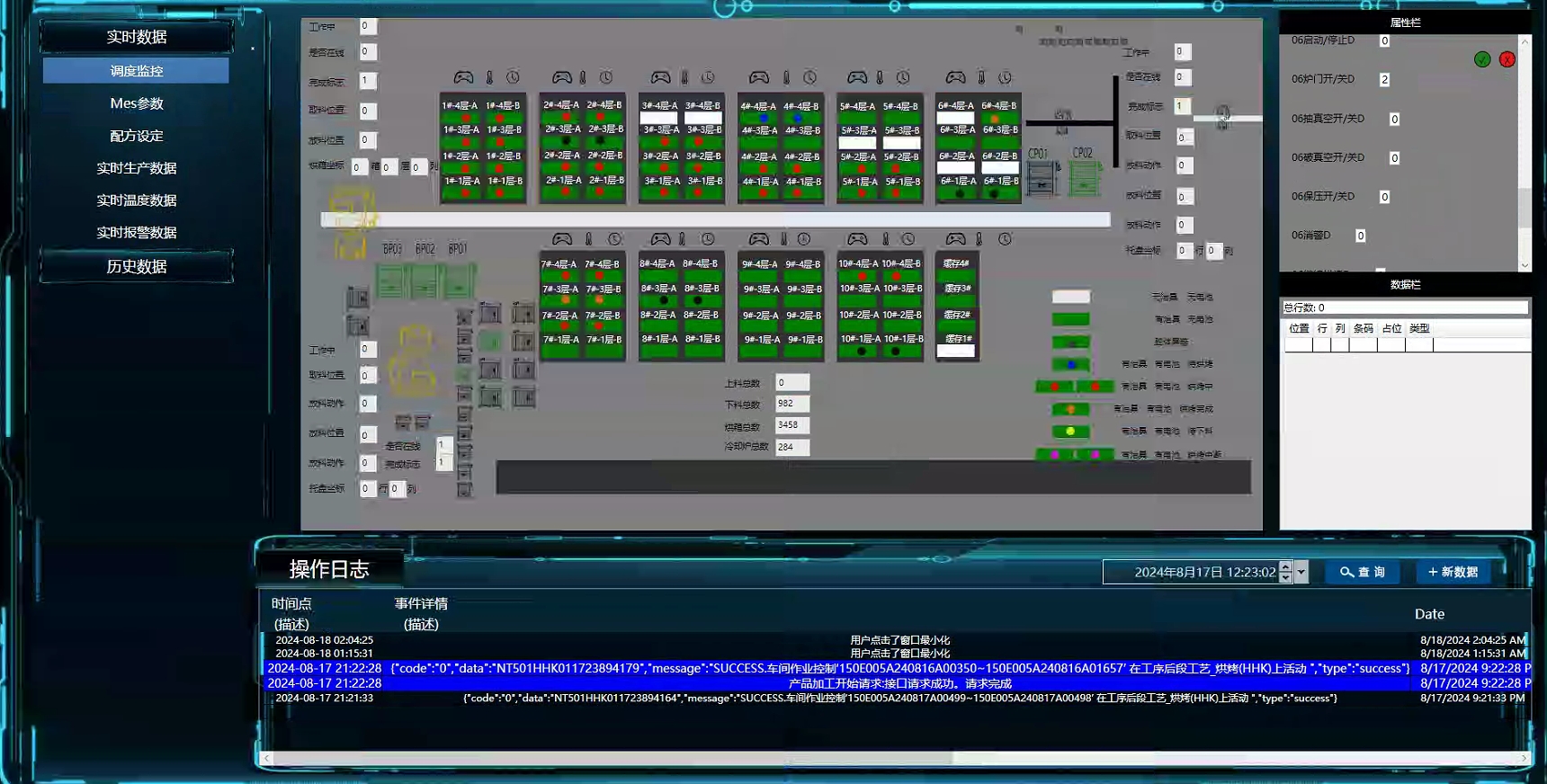Viewport: 1547px width, 784px height.
Task: Click the 查询 search button
Action: pos(1362,572)
